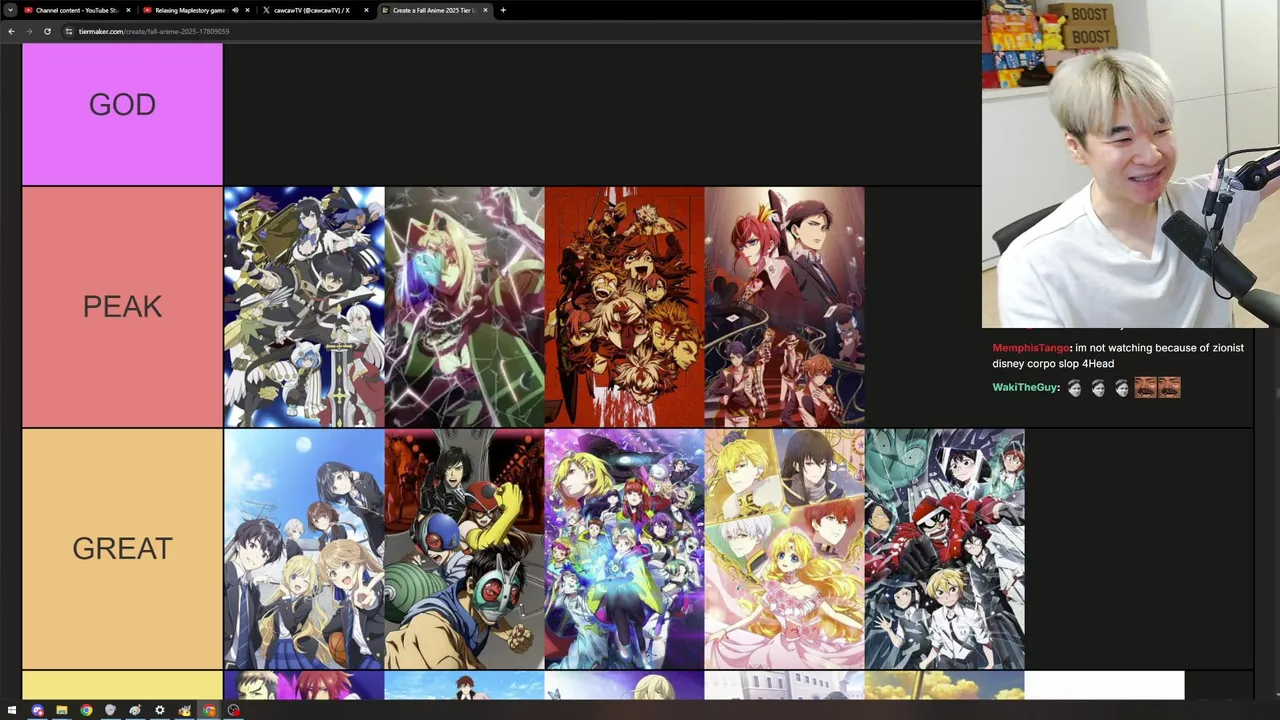Close the Channel content YouTube Studio tab

click(x=128, y=10)
